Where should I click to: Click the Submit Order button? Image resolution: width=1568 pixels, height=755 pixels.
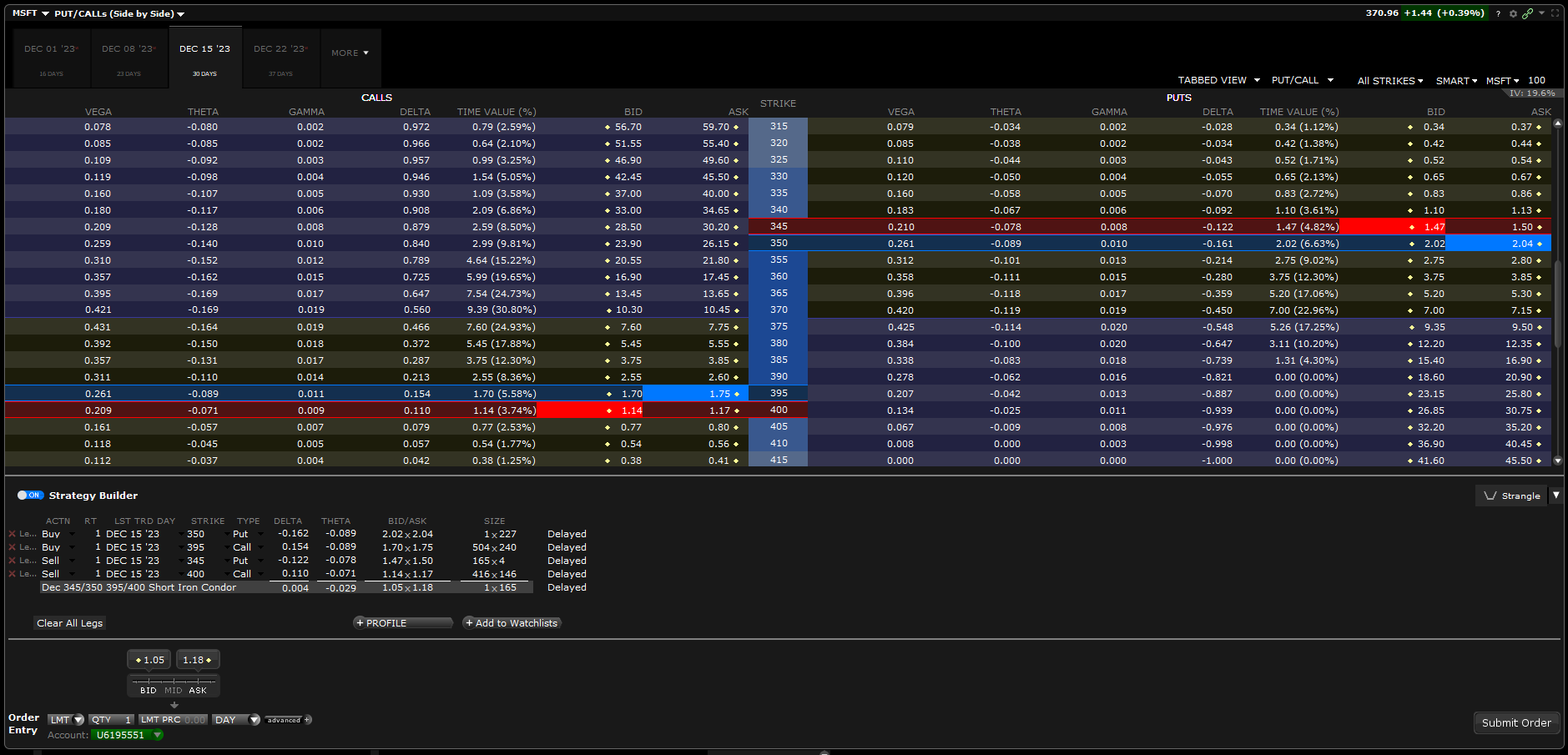pos(1516,723)
